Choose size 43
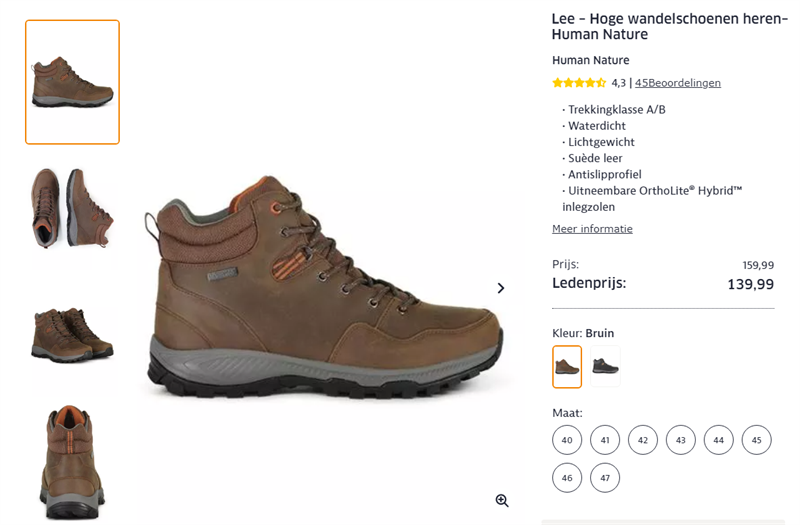The width and height of the screenshot is (800, 525). [x=681, y=440]
